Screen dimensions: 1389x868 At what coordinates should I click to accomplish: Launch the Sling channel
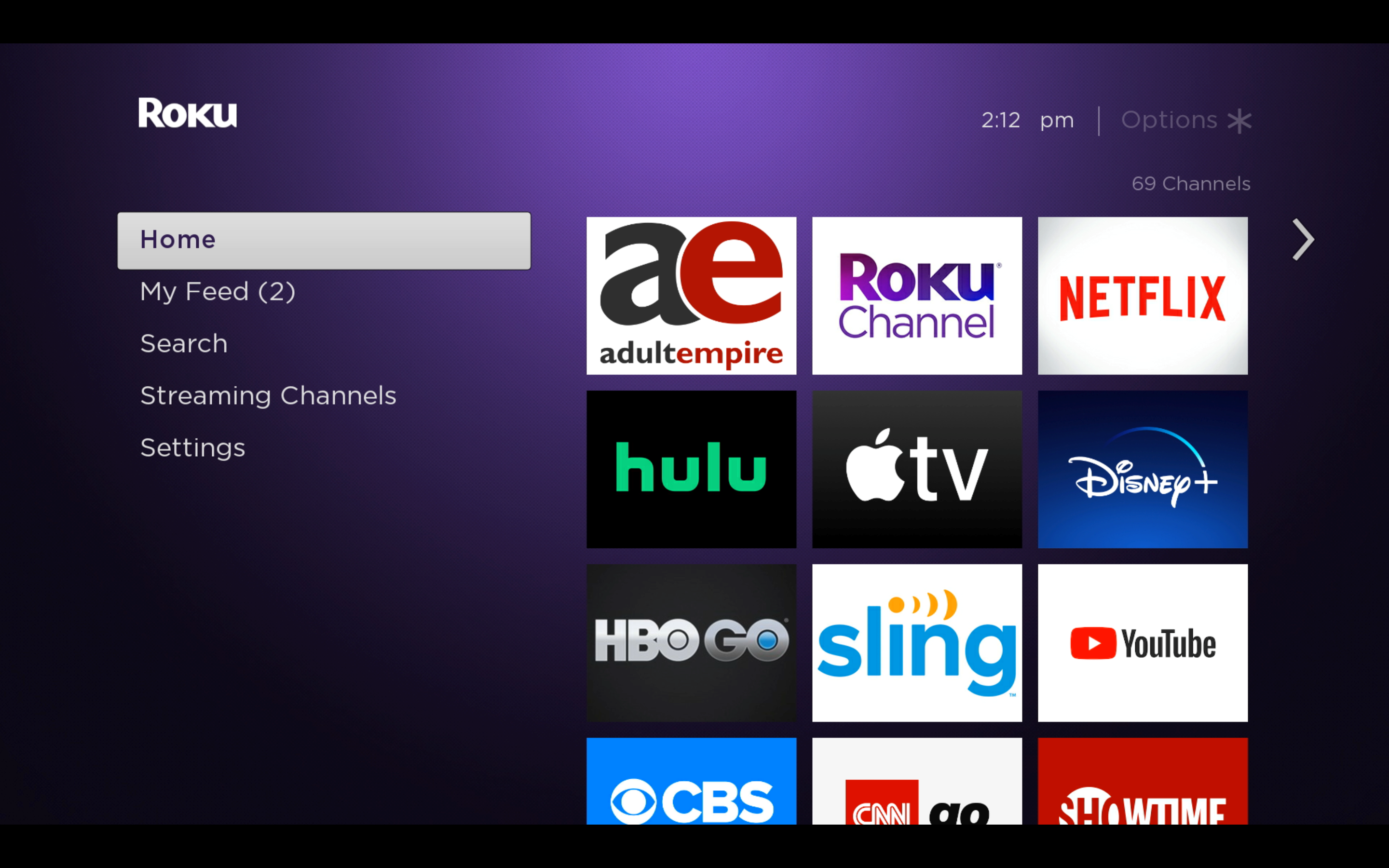(917, 643)
